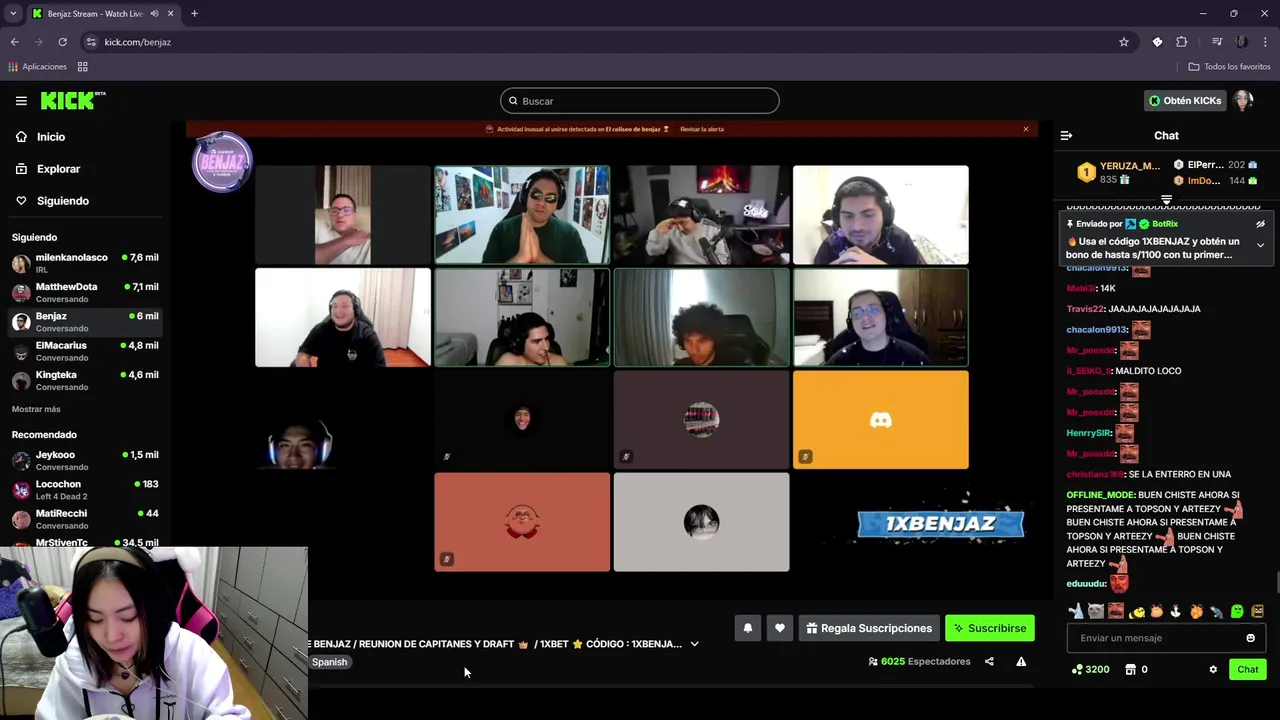Select the green blob emote quick pick

coord(1237,611)
